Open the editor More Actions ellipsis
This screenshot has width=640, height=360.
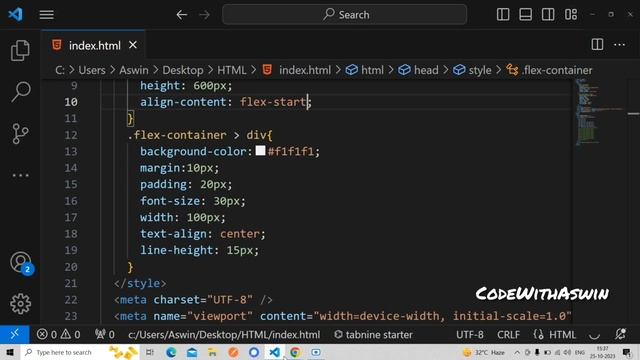click(620, 44)
